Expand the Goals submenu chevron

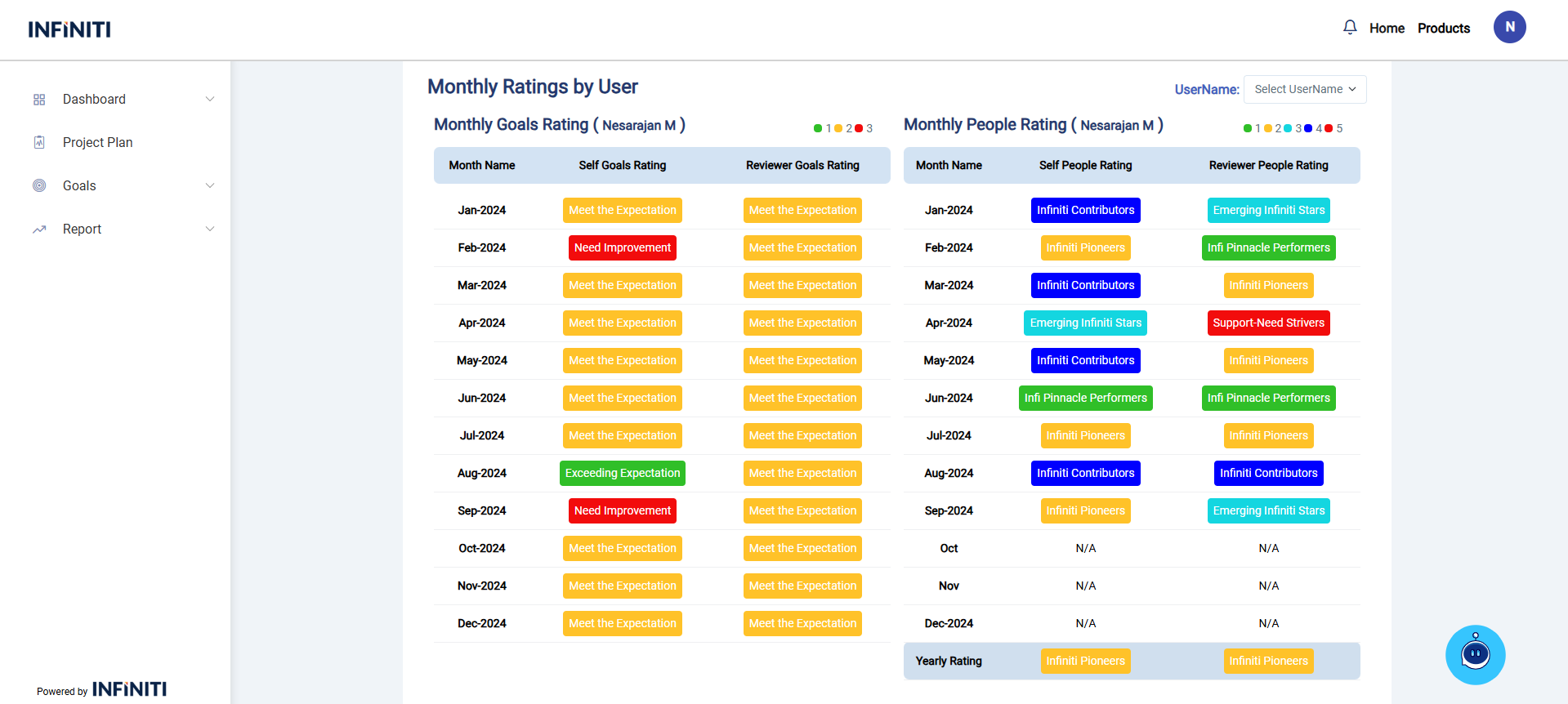[x=210, y=185]
